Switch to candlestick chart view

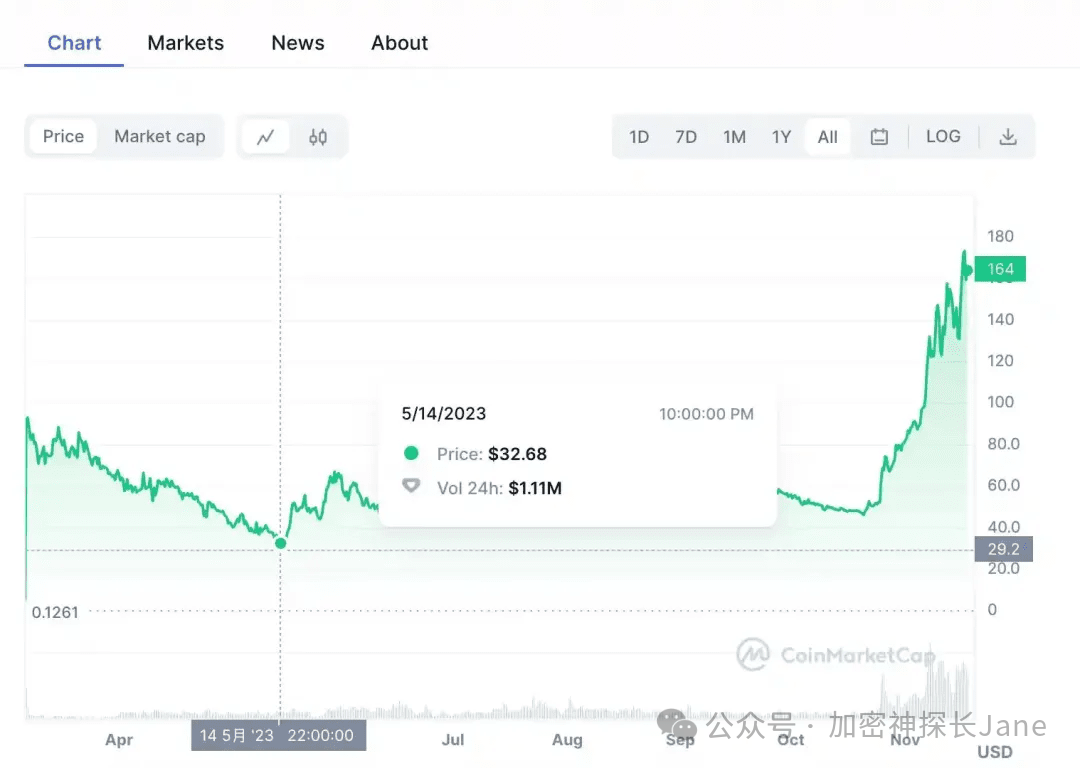tap(318, 136)
